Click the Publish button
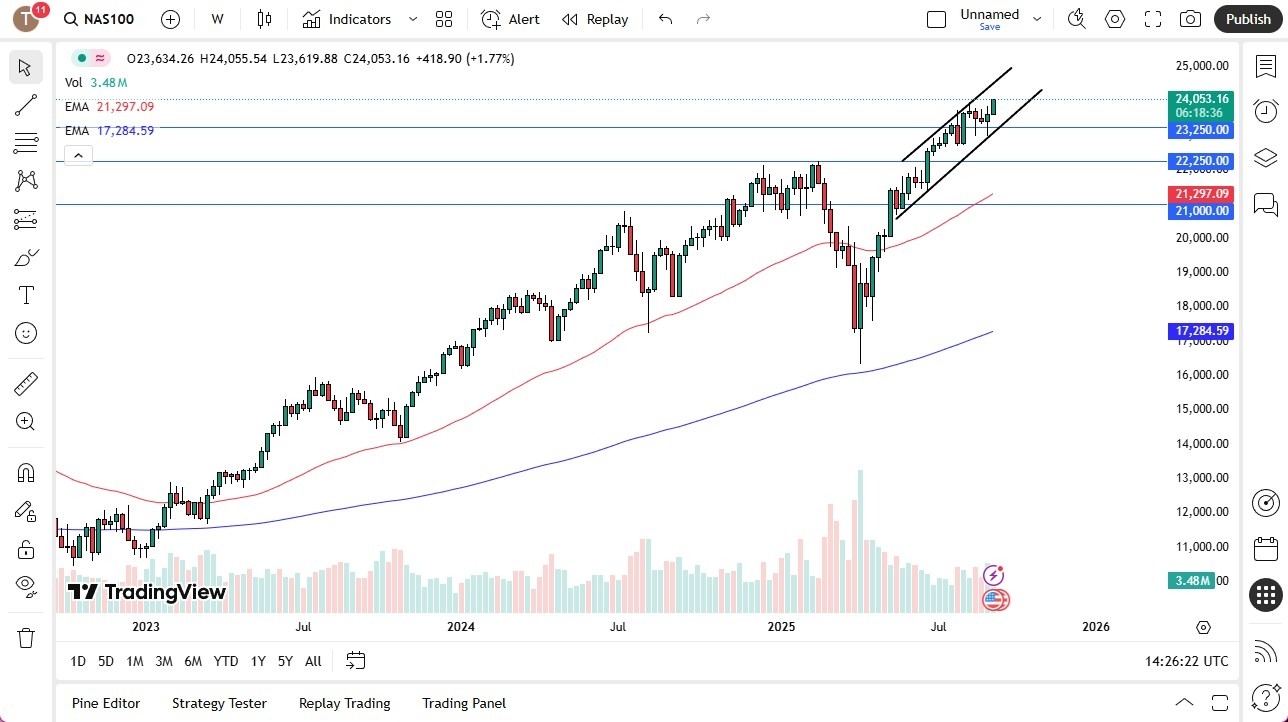Image resolution: width=1288 pixels, height=722 pixels. pos(1247,19)
